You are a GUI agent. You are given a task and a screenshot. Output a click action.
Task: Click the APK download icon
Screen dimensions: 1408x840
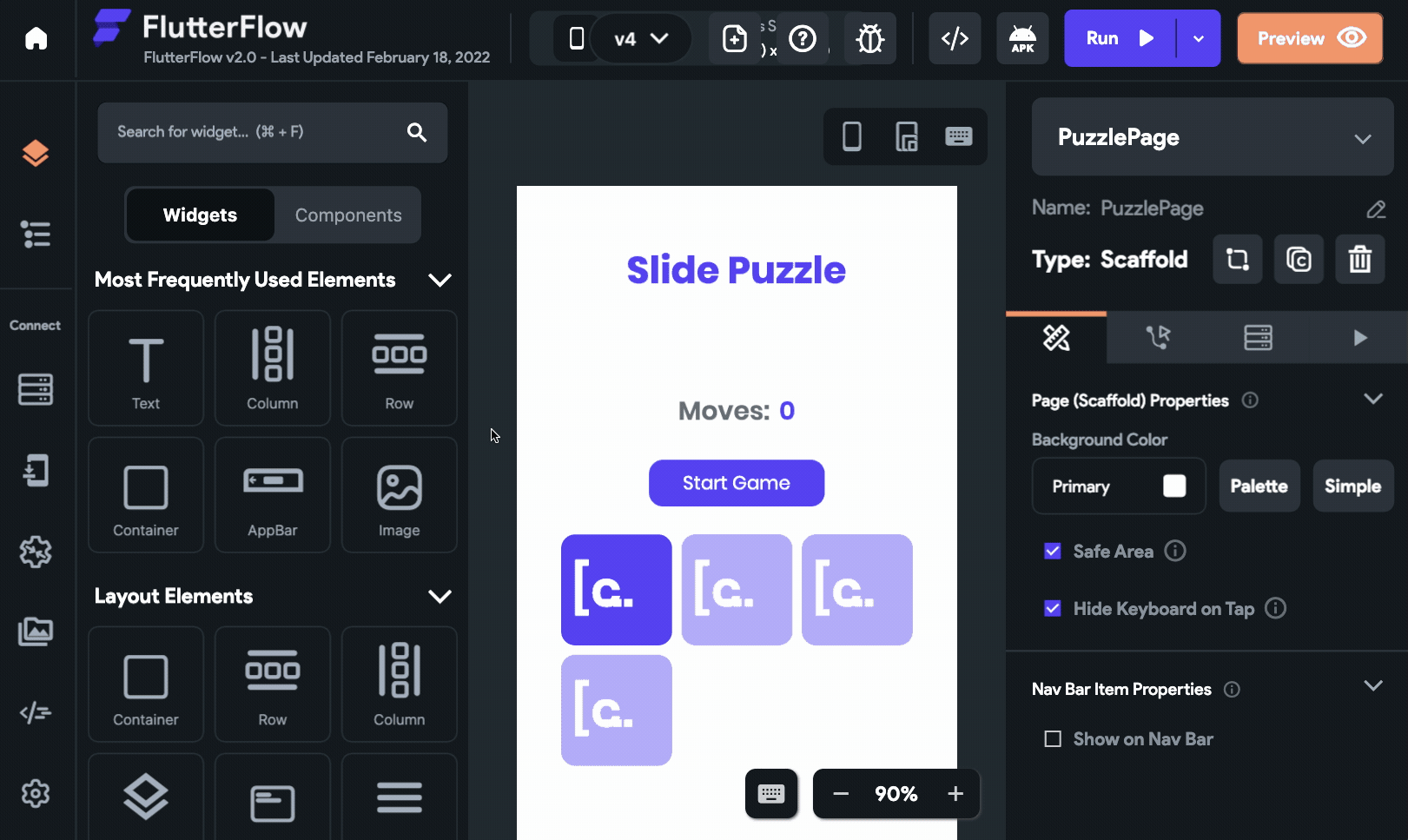click(x=1022, y=38)
